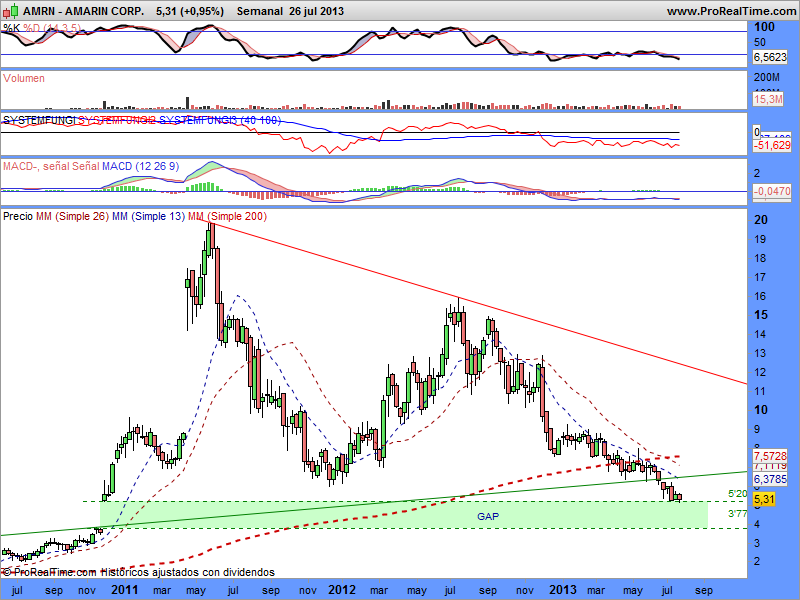Image resolution: width=800 pixels, height=600 pixels.
Task: Click the "Semanal" timeframe label
Action: click(x=259, y=11)
